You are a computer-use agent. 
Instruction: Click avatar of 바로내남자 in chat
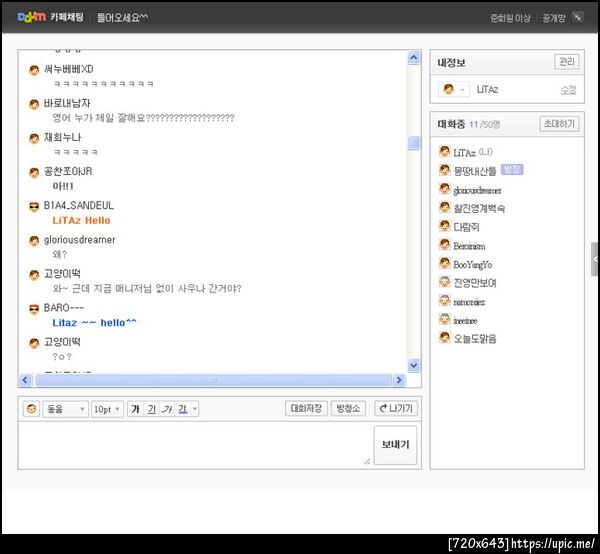click(x=34, y=104)
